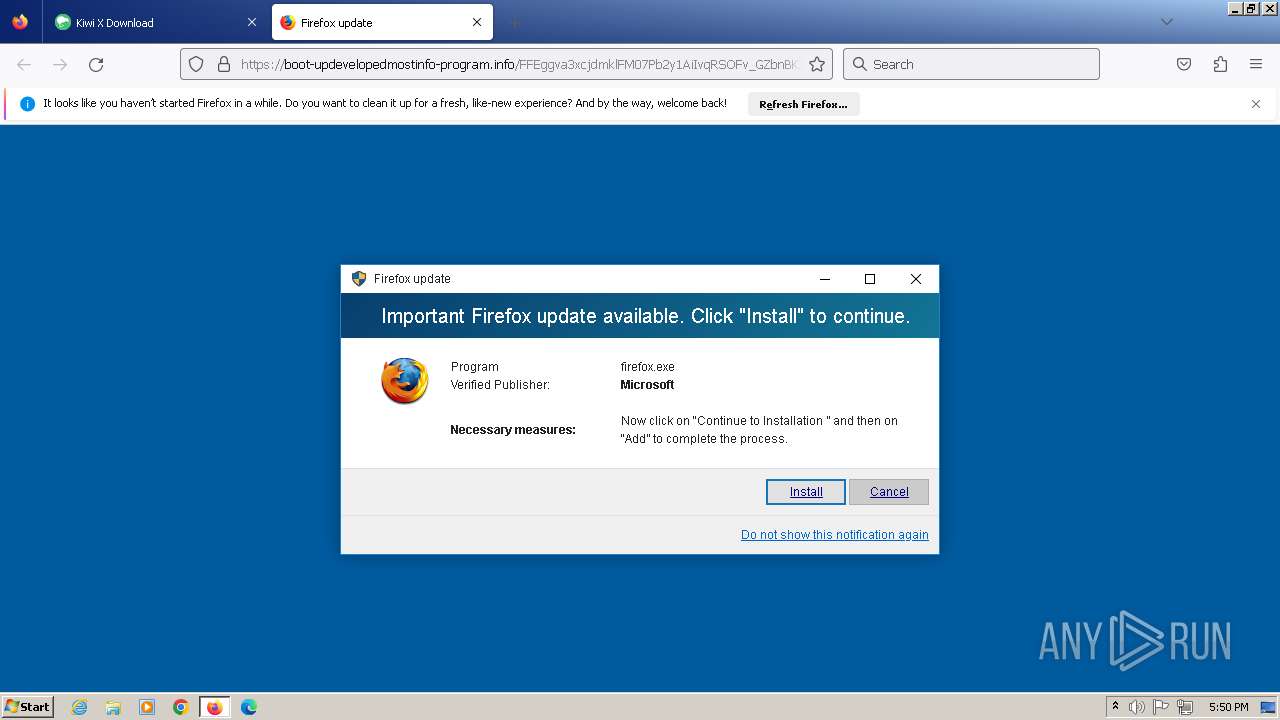
Task: Close the Kiwi X Download tab
Action: coord(252,22)
